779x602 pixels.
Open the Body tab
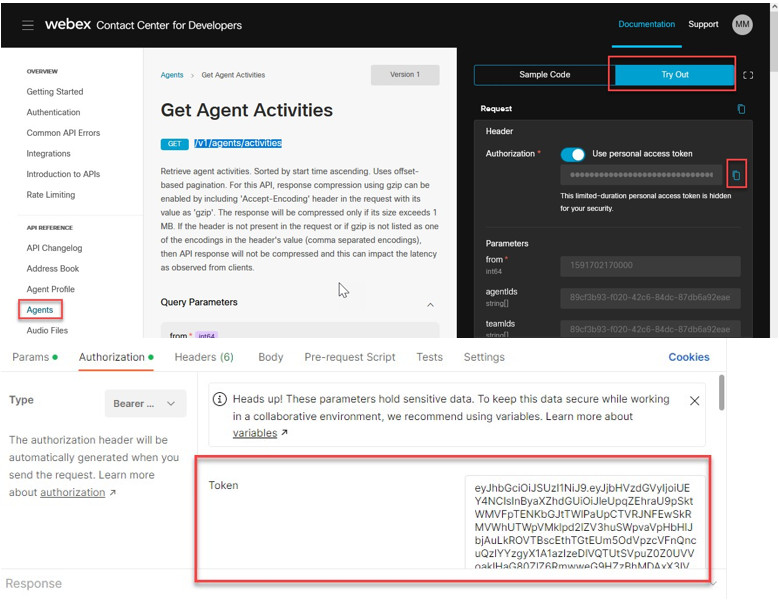[271, 357]
